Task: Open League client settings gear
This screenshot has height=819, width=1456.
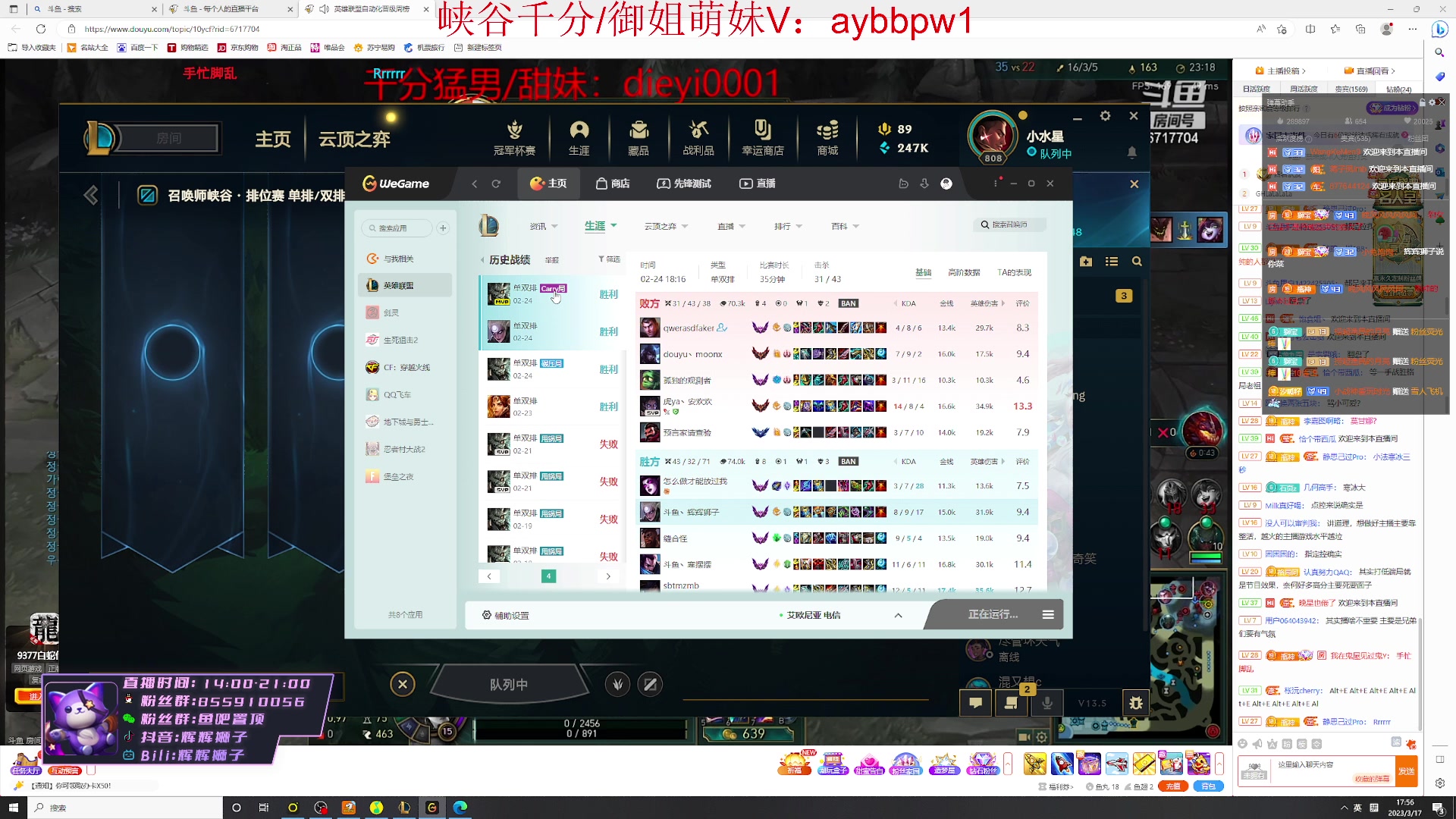Action: 1105,116
